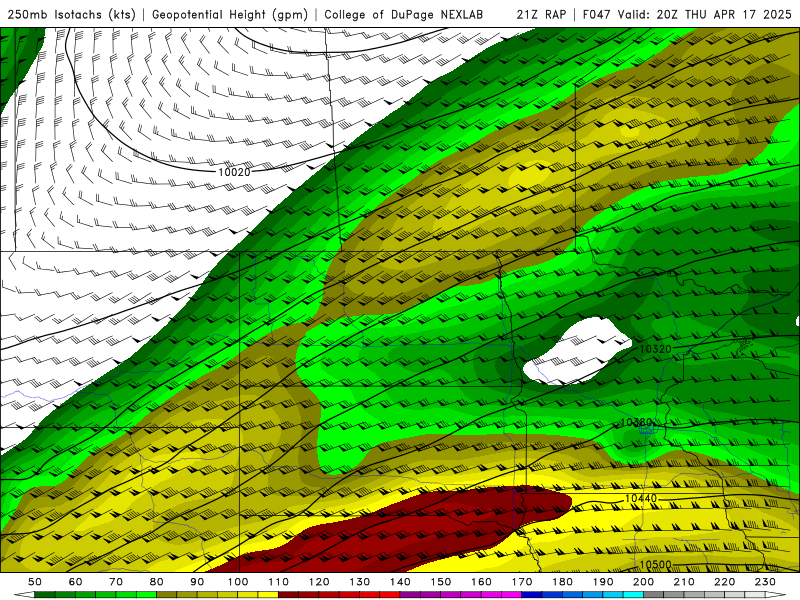Click the 150 value on the color scale
The height and width of the screenshot is (600, 800).
[x=441, y=582]
